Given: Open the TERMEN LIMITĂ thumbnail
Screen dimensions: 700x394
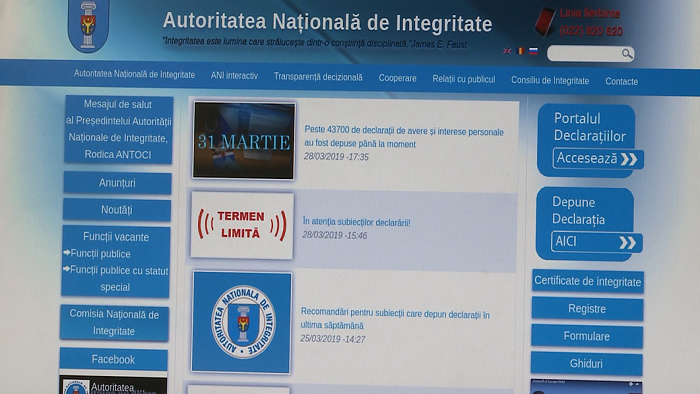Looking at the screenshot, I should click(242, 225).
